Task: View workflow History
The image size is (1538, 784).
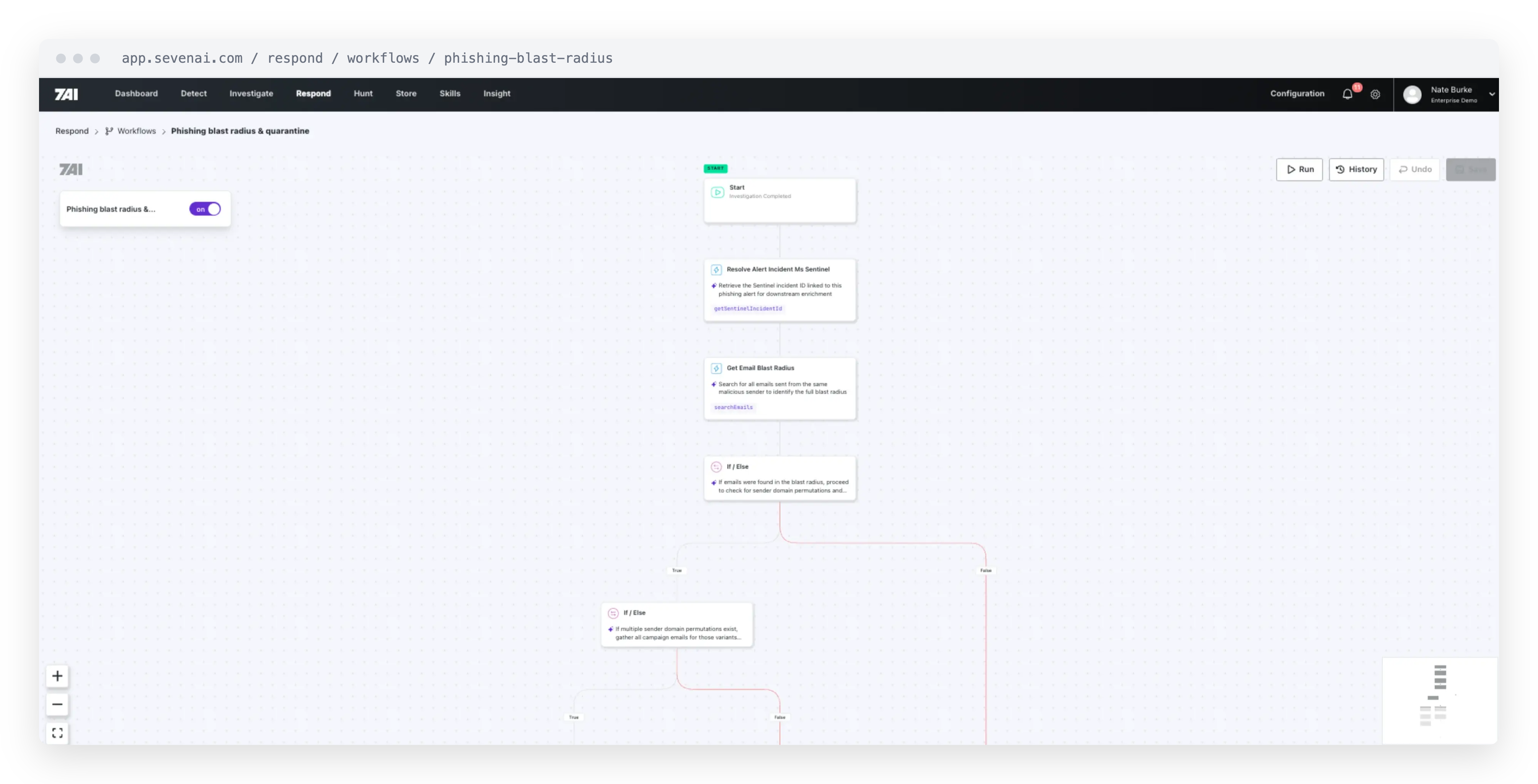Action: point(1356,169)
